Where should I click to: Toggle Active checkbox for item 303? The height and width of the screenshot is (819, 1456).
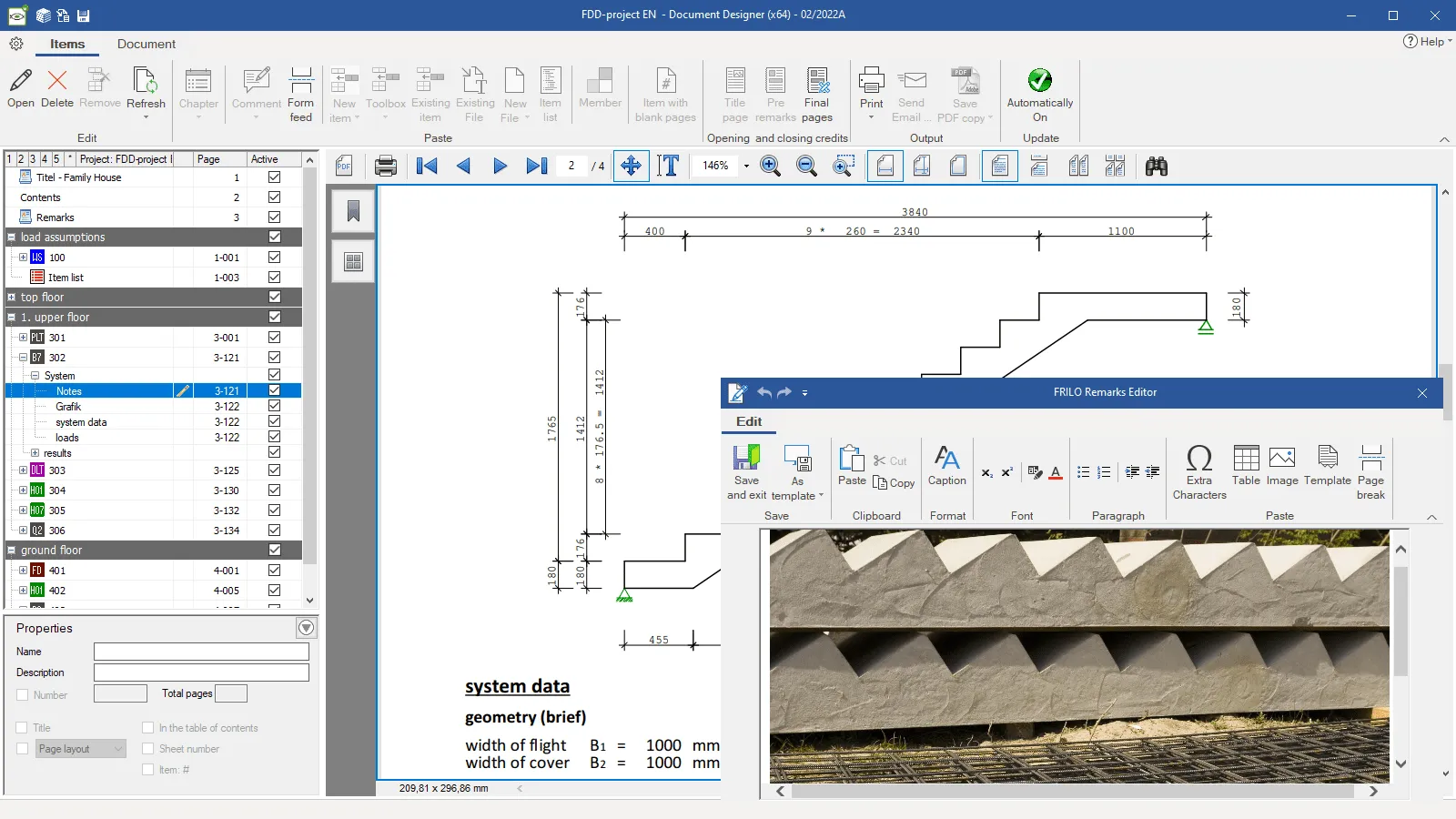(274, 470)
